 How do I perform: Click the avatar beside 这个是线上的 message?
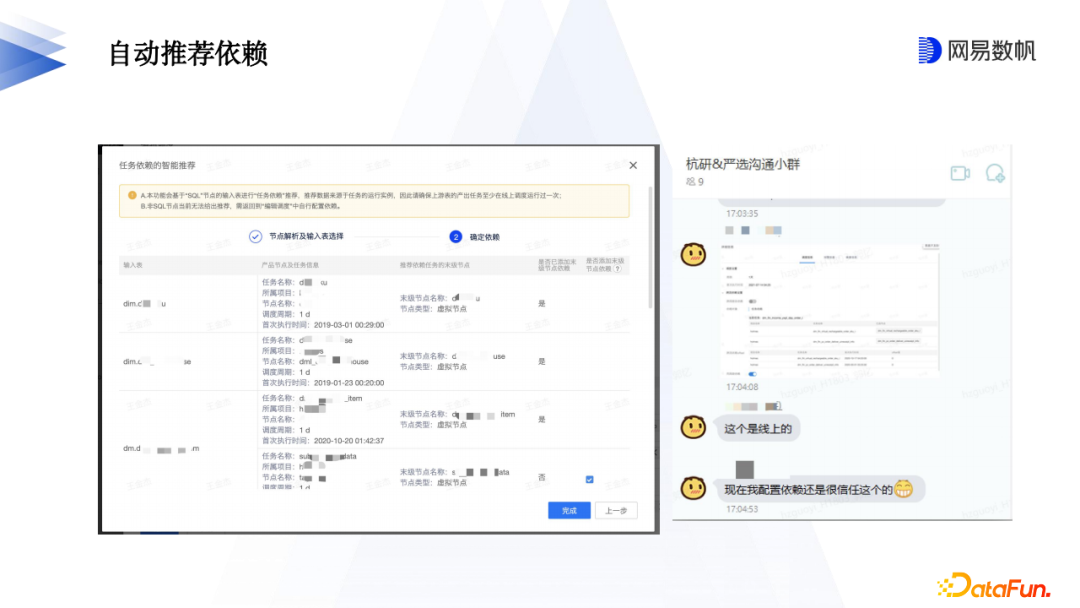pyautogui.click(x=693, y=428)
